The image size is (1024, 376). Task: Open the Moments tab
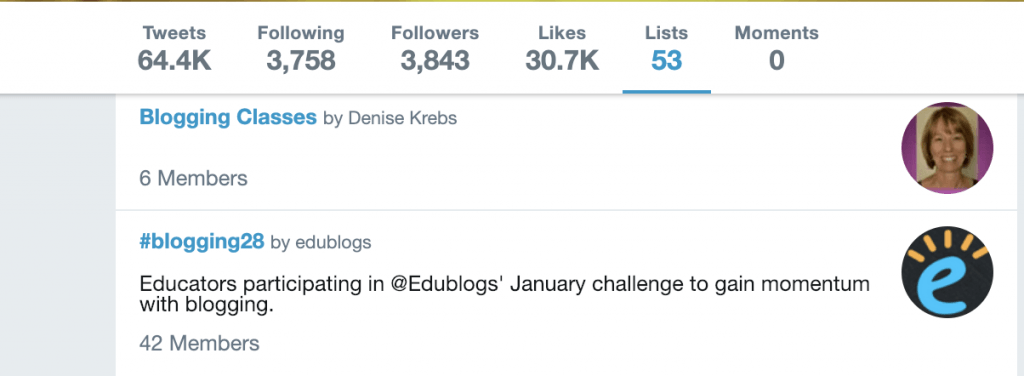point(776,49)
